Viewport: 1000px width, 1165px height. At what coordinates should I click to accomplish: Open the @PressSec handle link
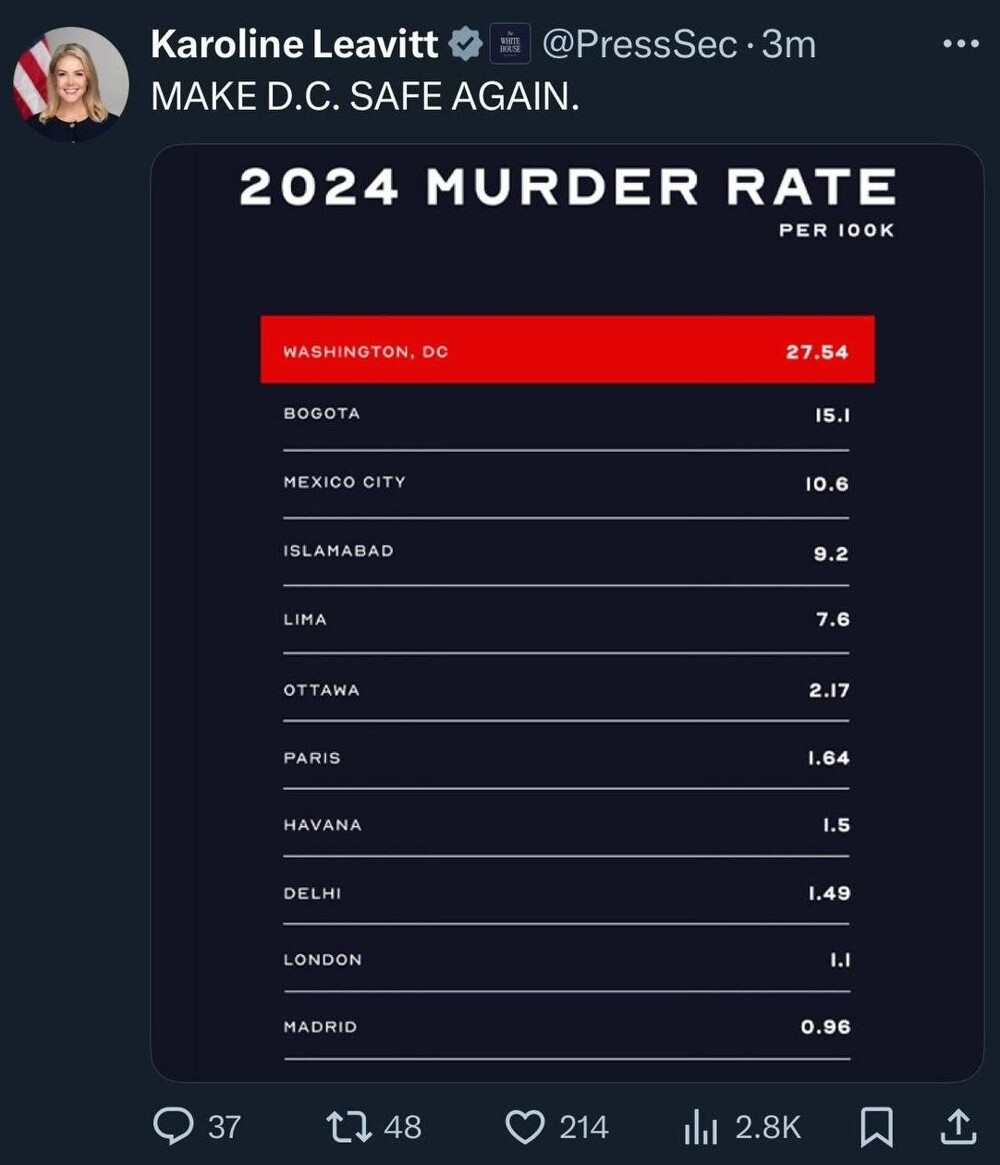tap(640, 45)
